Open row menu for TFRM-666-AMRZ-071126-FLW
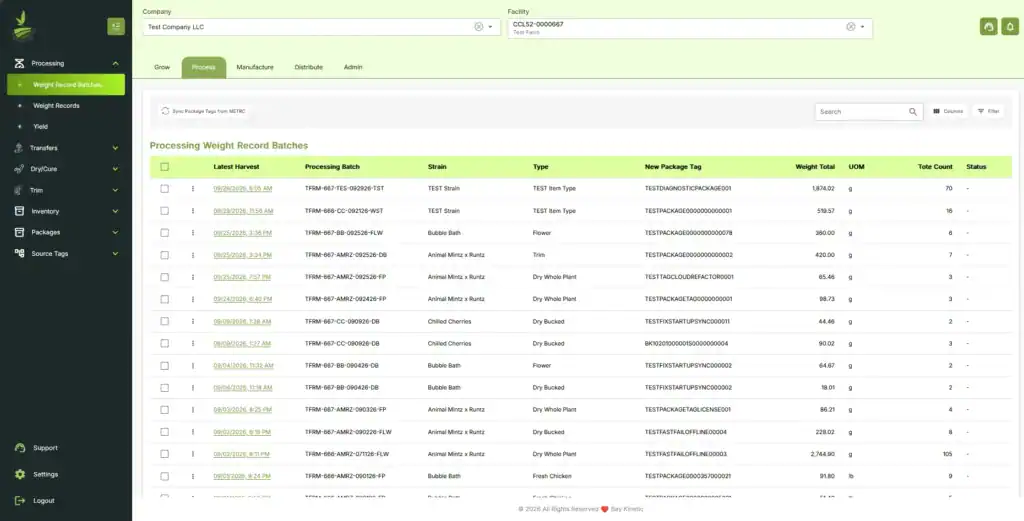Viewport: 1024px width, 521px height. pos(193,454)
